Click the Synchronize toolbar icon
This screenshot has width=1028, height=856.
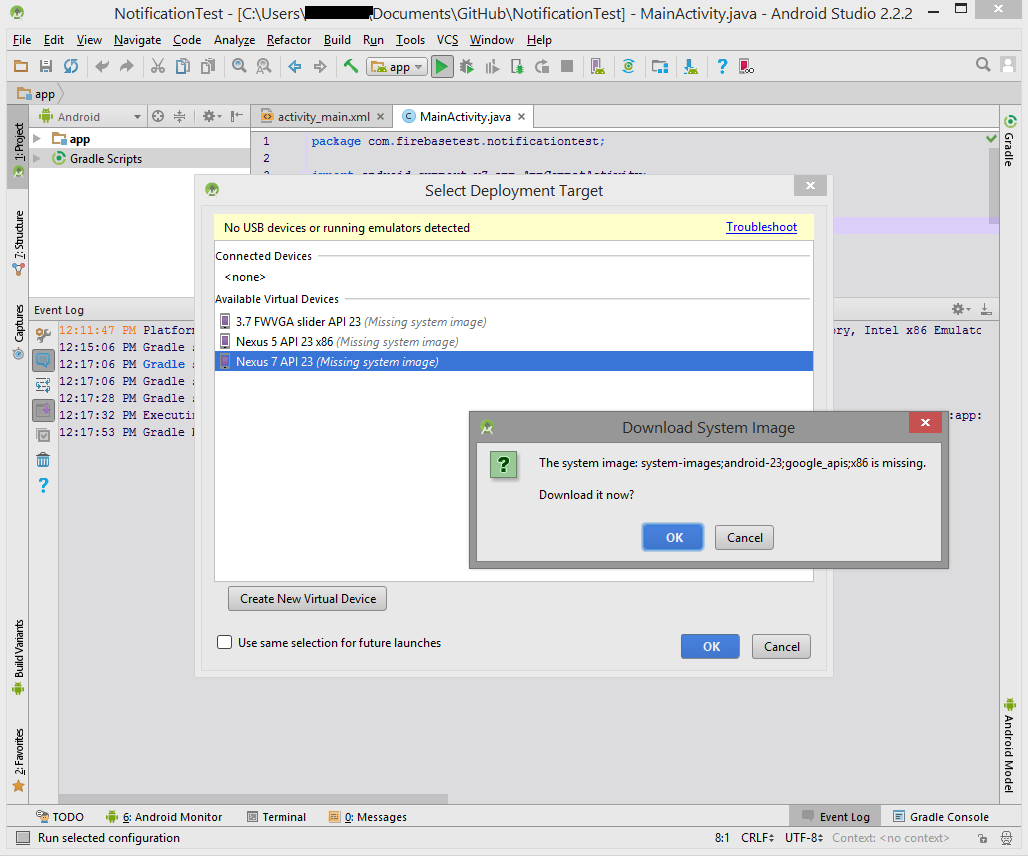coord(71,66)
